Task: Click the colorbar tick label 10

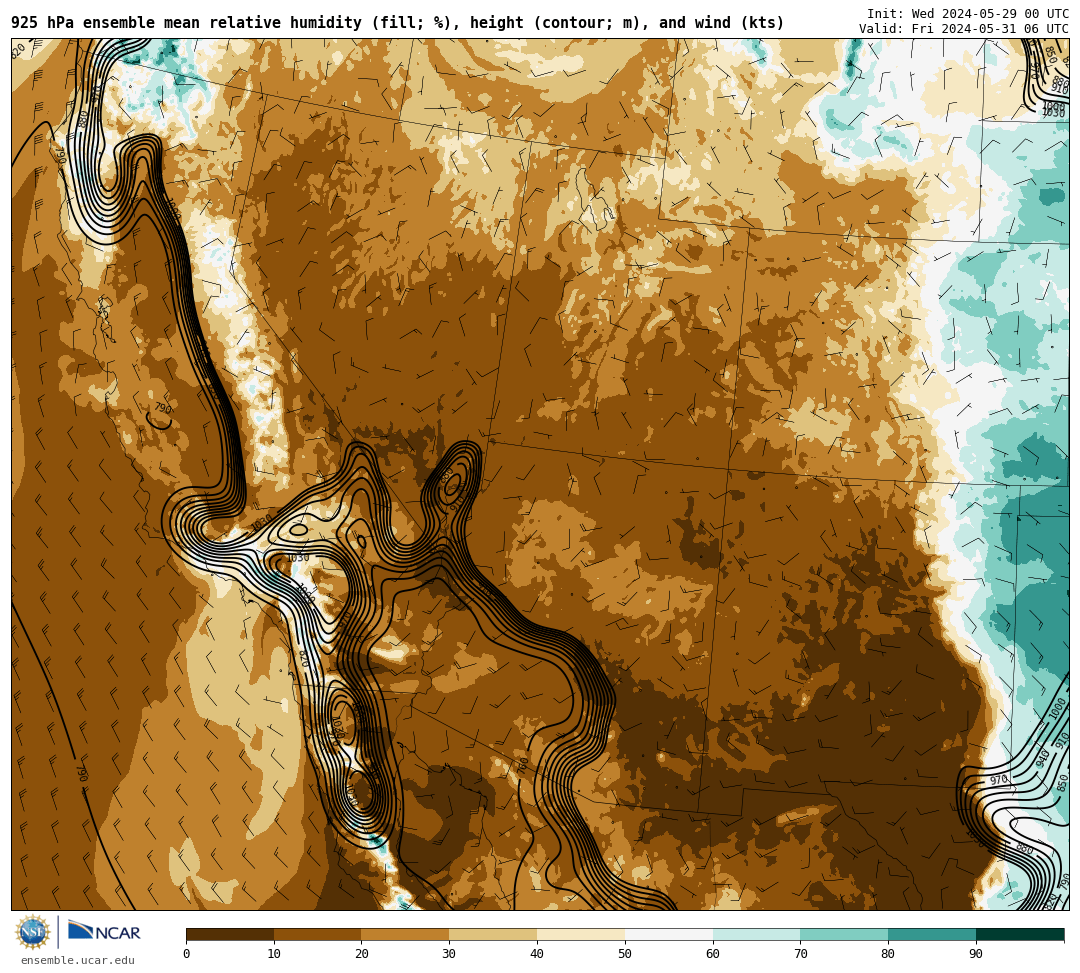Action: [274, 954]
